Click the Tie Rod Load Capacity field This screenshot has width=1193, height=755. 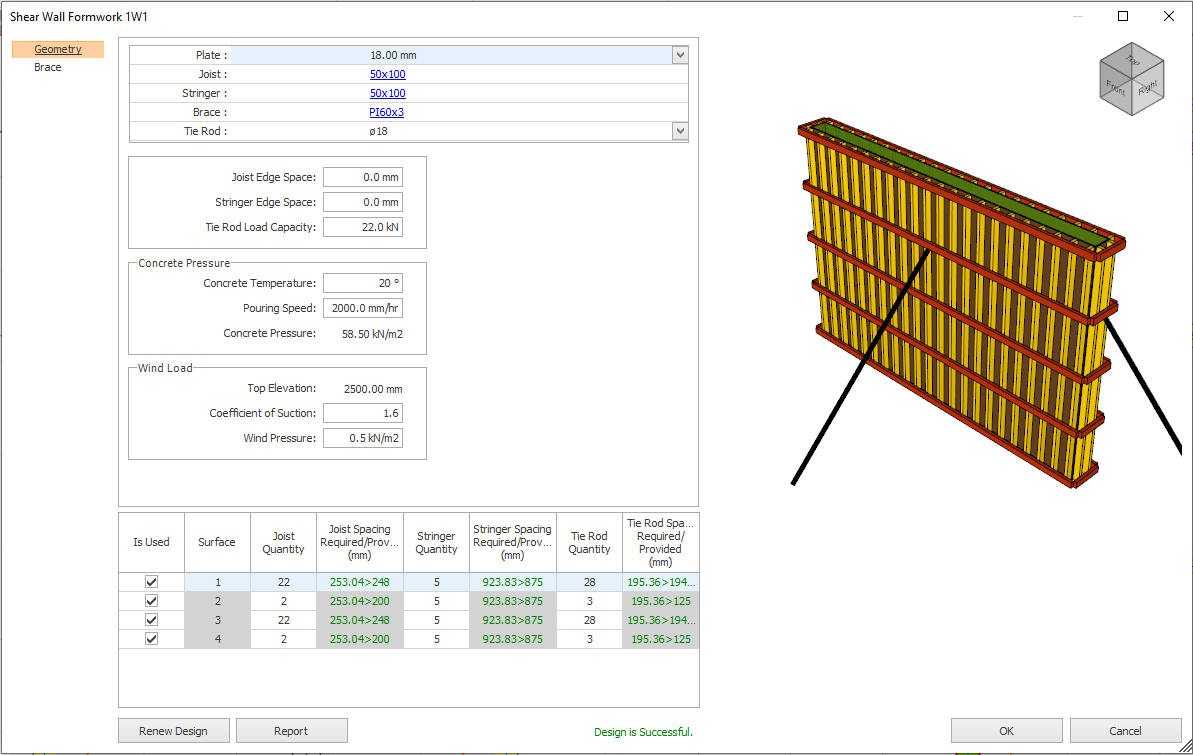363,227
